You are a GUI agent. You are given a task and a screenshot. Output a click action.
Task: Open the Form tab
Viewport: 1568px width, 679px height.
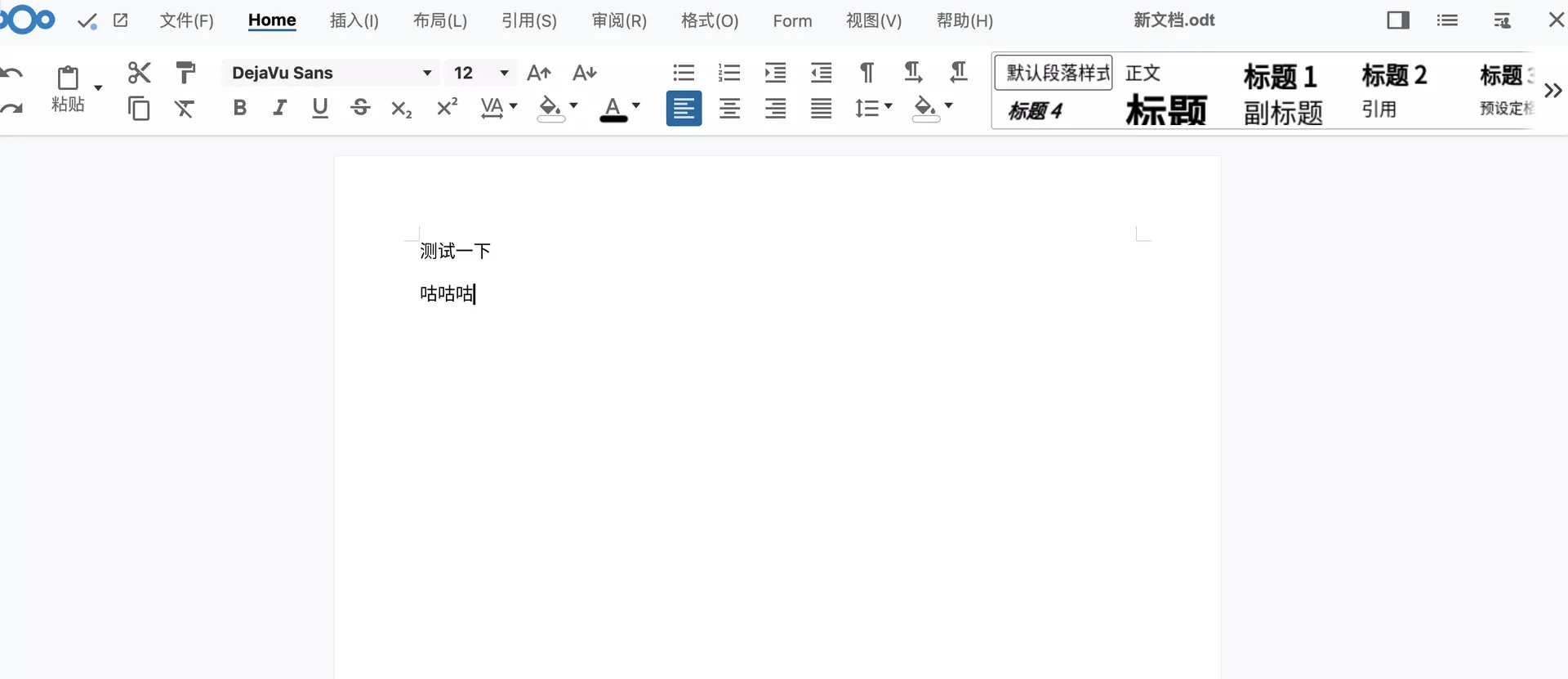pyautogui.click(x=792, y=20)
